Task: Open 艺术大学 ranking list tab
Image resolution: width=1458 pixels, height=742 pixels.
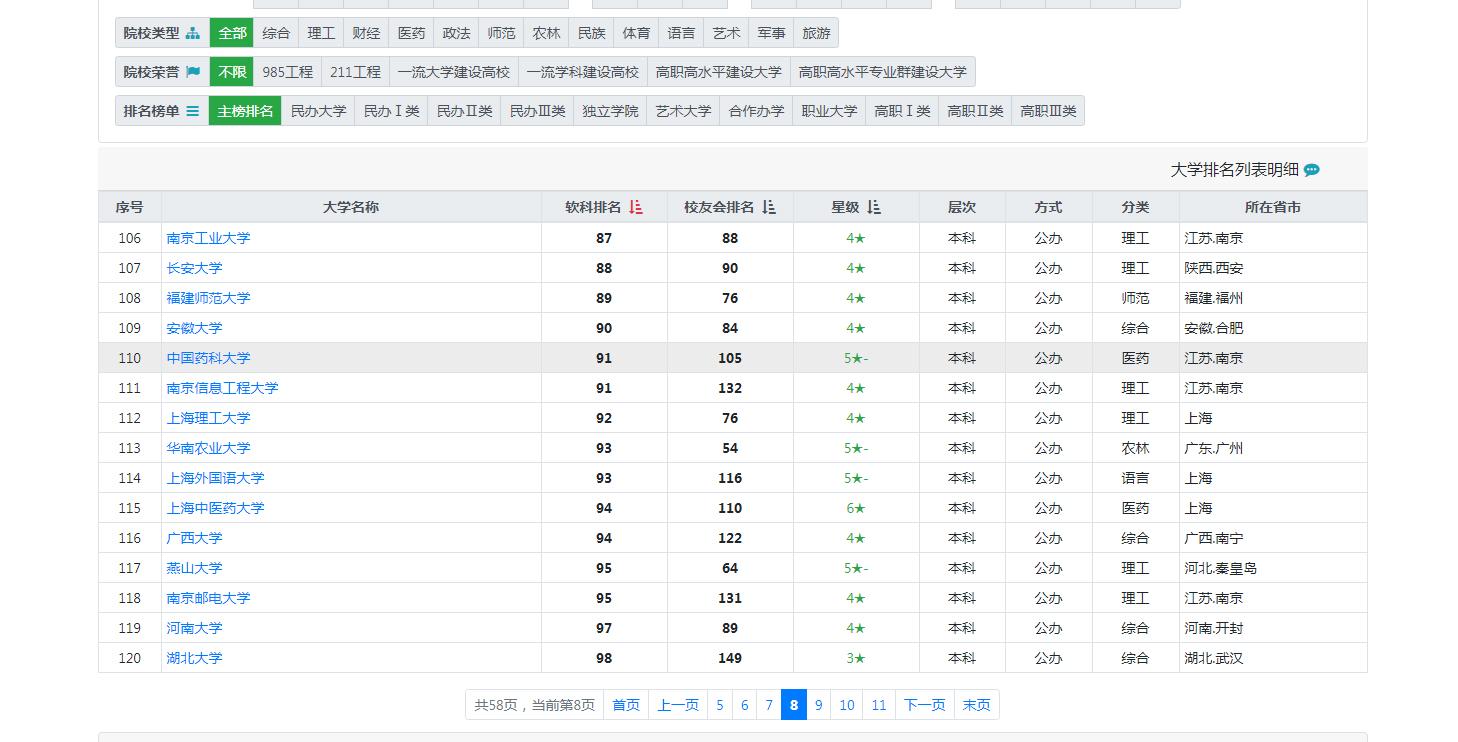Action: pos(683,111)
